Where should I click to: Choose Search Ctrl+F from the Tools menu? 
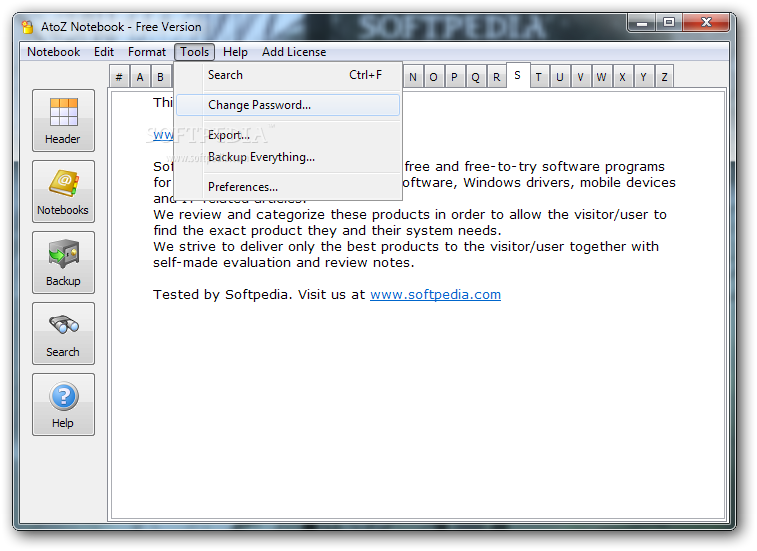pyautogui.click(x=288, y=75)
